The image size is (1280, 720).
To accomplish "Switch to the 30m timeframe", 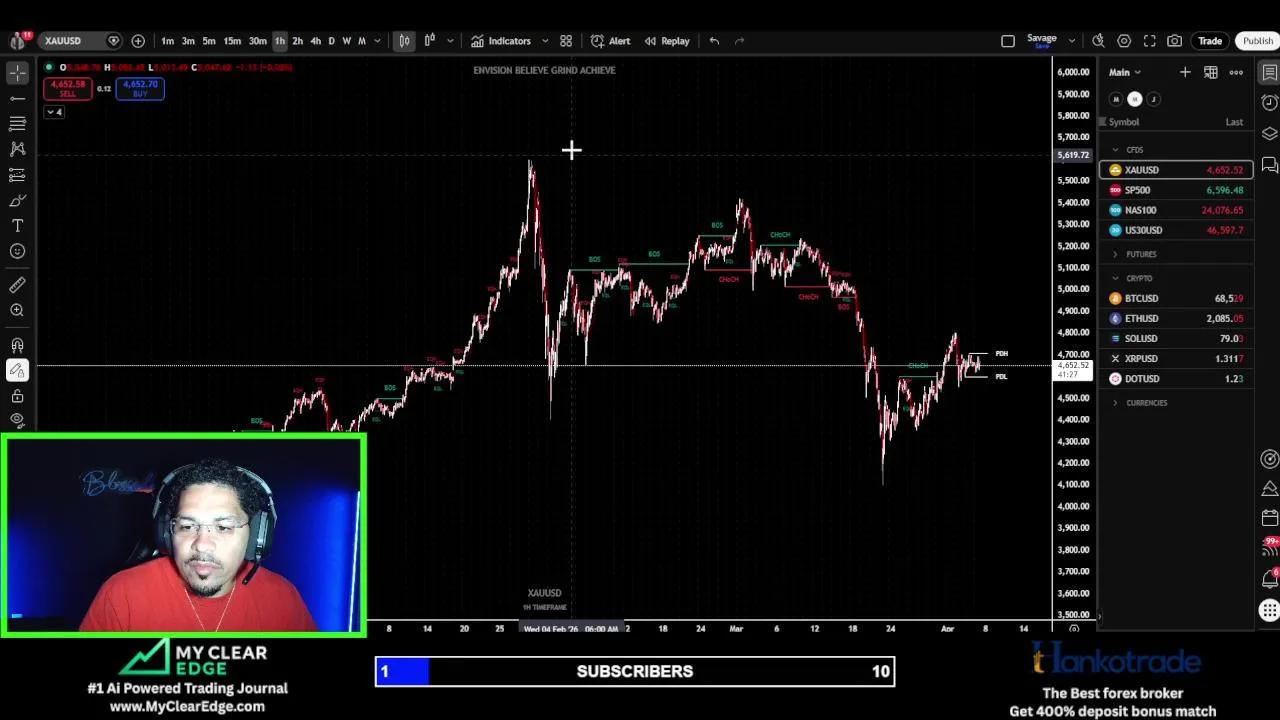I will click(257, 41).
